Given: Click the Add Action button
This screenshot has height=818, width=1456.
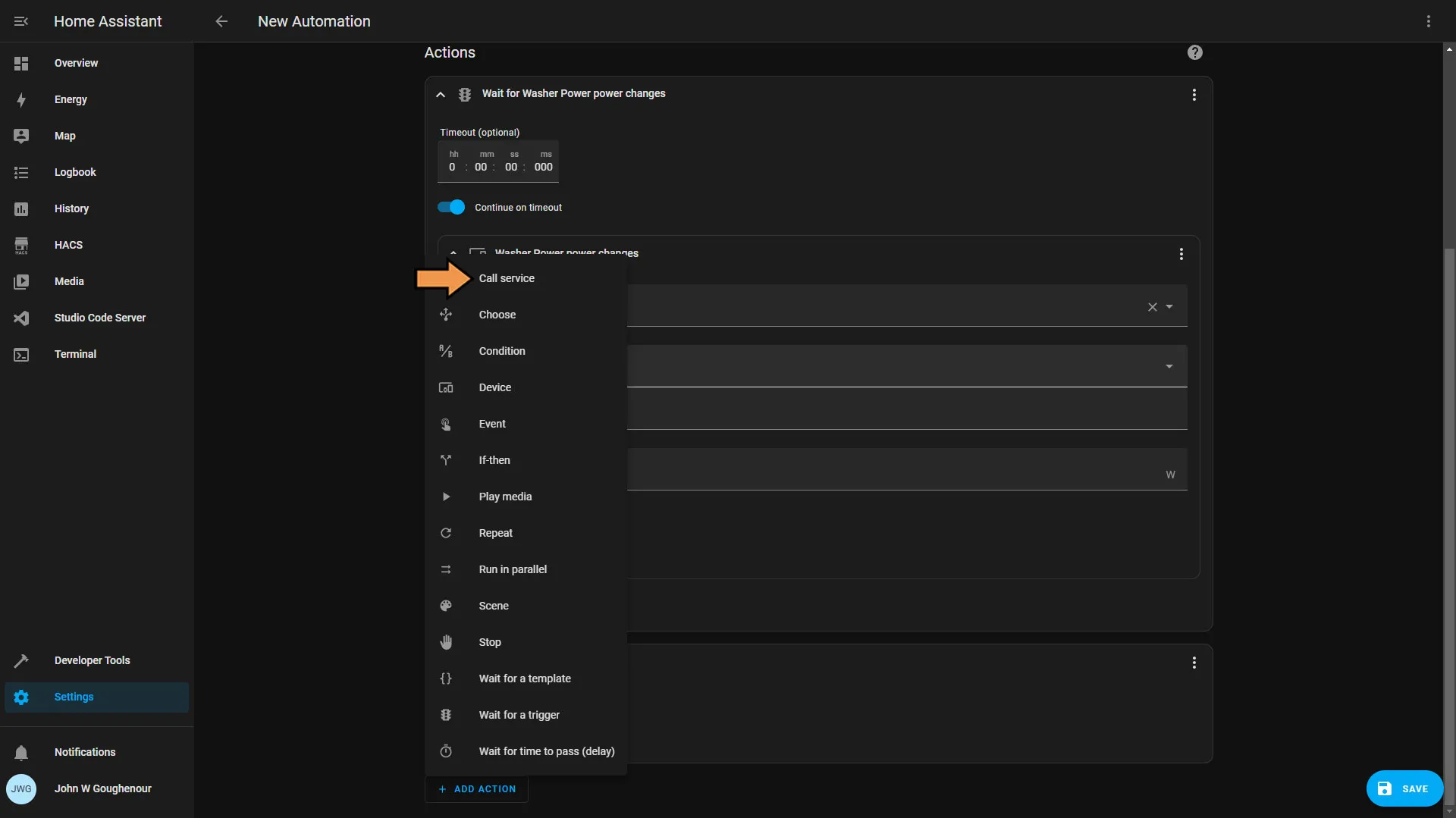Looking at the screenshot, I should click(x=477, y=789).
